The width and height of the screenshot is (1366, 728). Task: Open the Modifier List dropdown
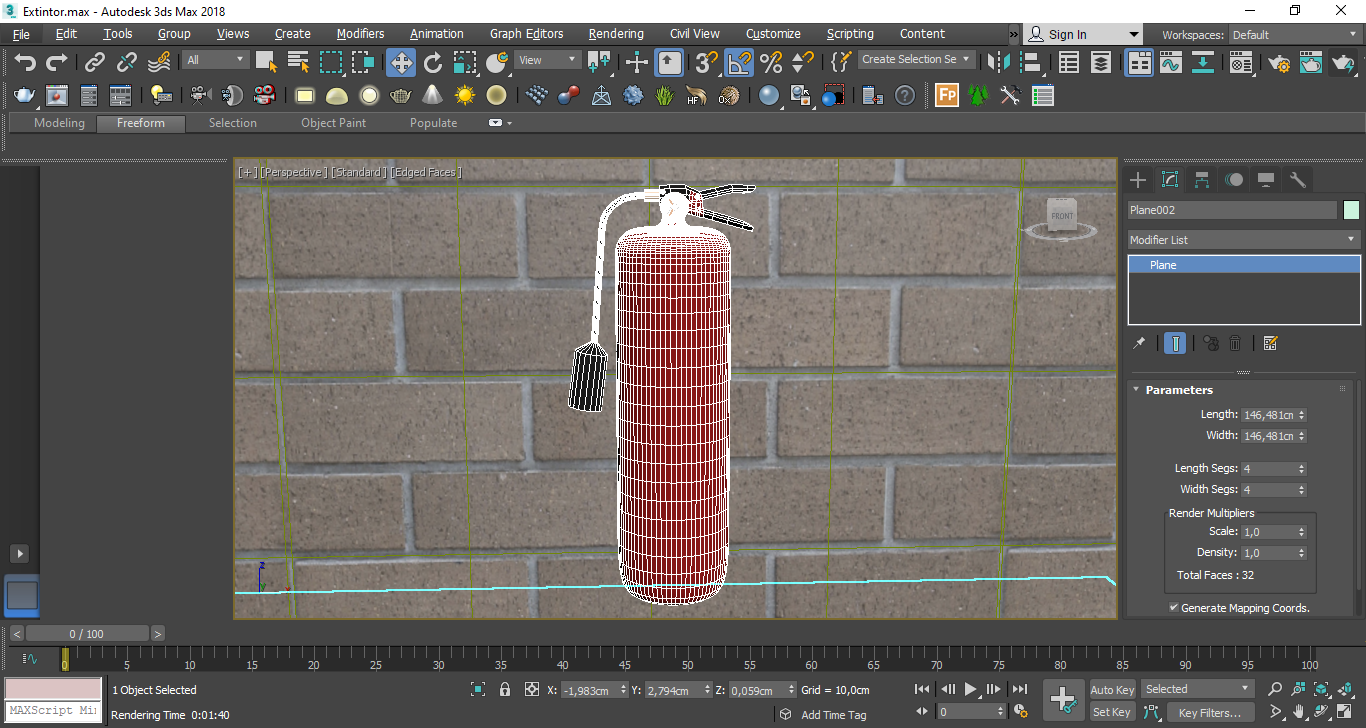click(x=1243, y=240)
